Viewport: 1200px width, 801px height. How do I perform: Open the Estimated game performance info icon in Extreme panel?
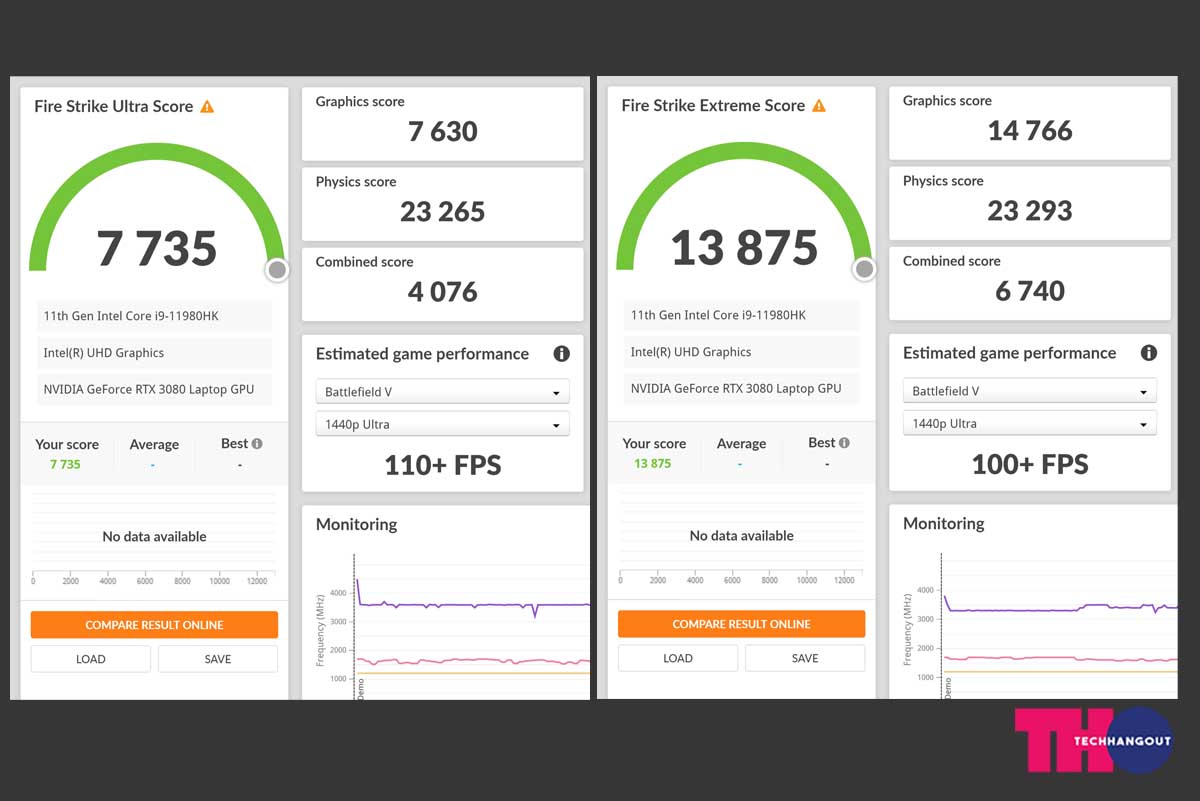(1149, 353)
